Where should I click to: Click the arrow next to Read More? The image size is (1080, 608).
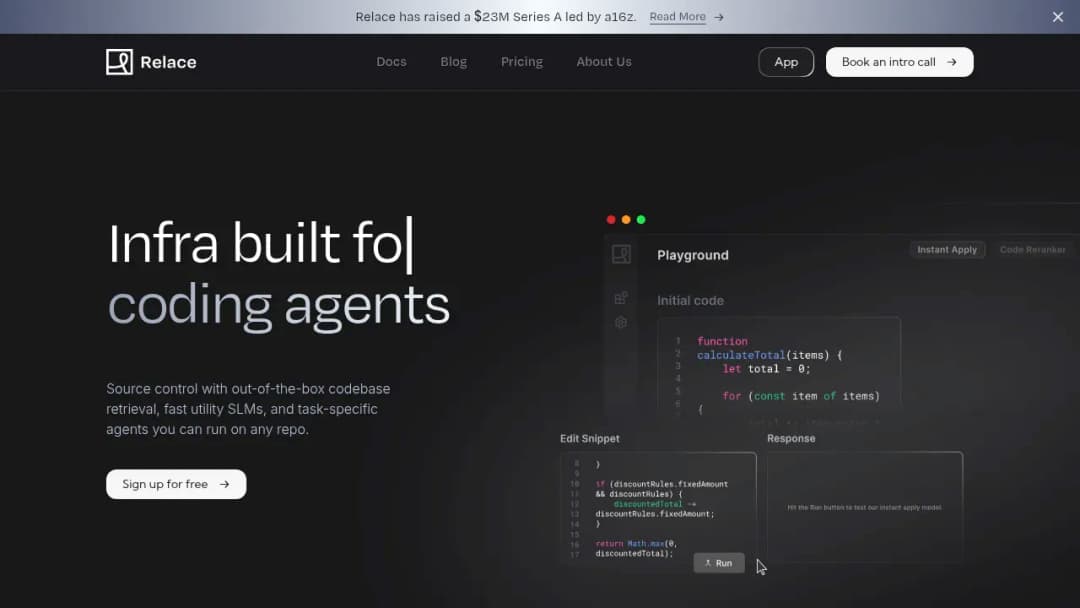[719, 17]
